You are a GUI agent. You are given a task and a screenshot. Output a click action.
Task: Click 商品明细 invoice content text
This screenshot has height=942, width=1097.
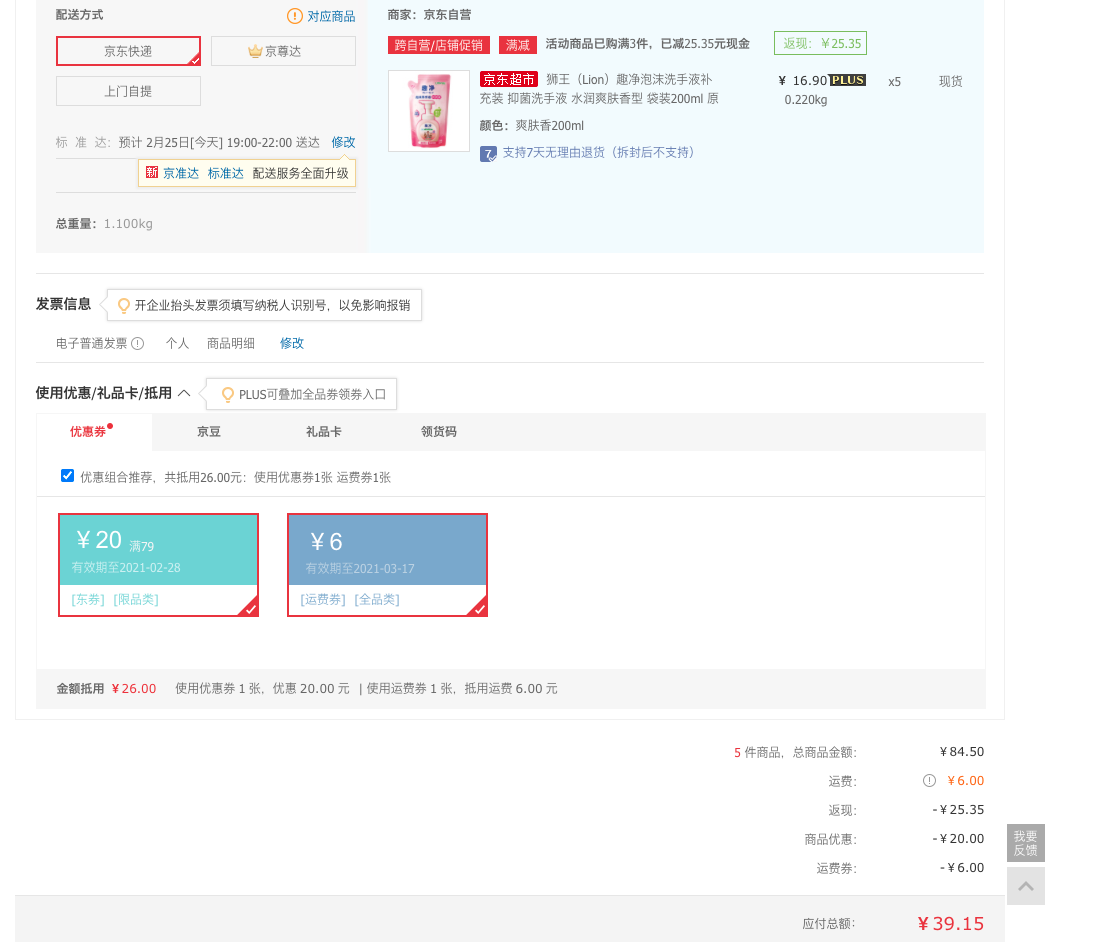tap(231, 344)
